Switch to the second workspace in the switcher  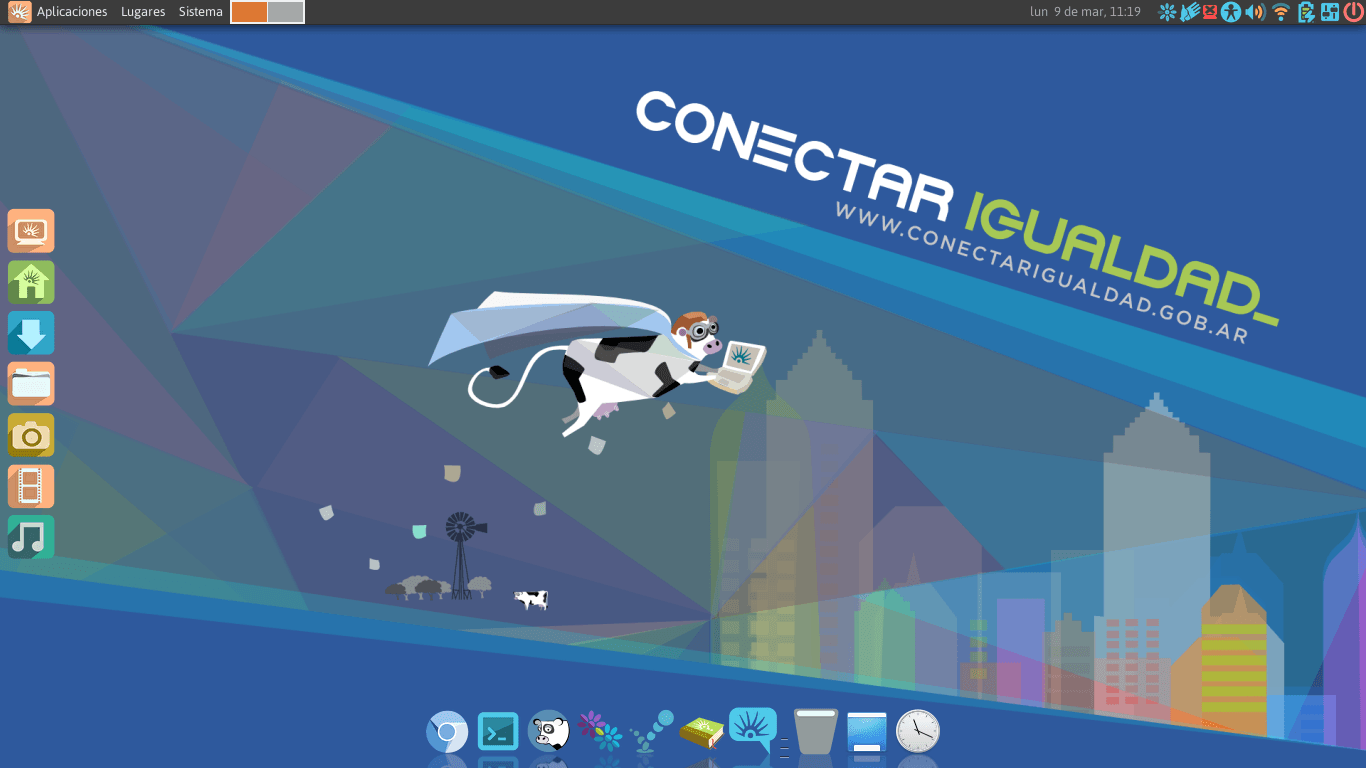point(287,12)
